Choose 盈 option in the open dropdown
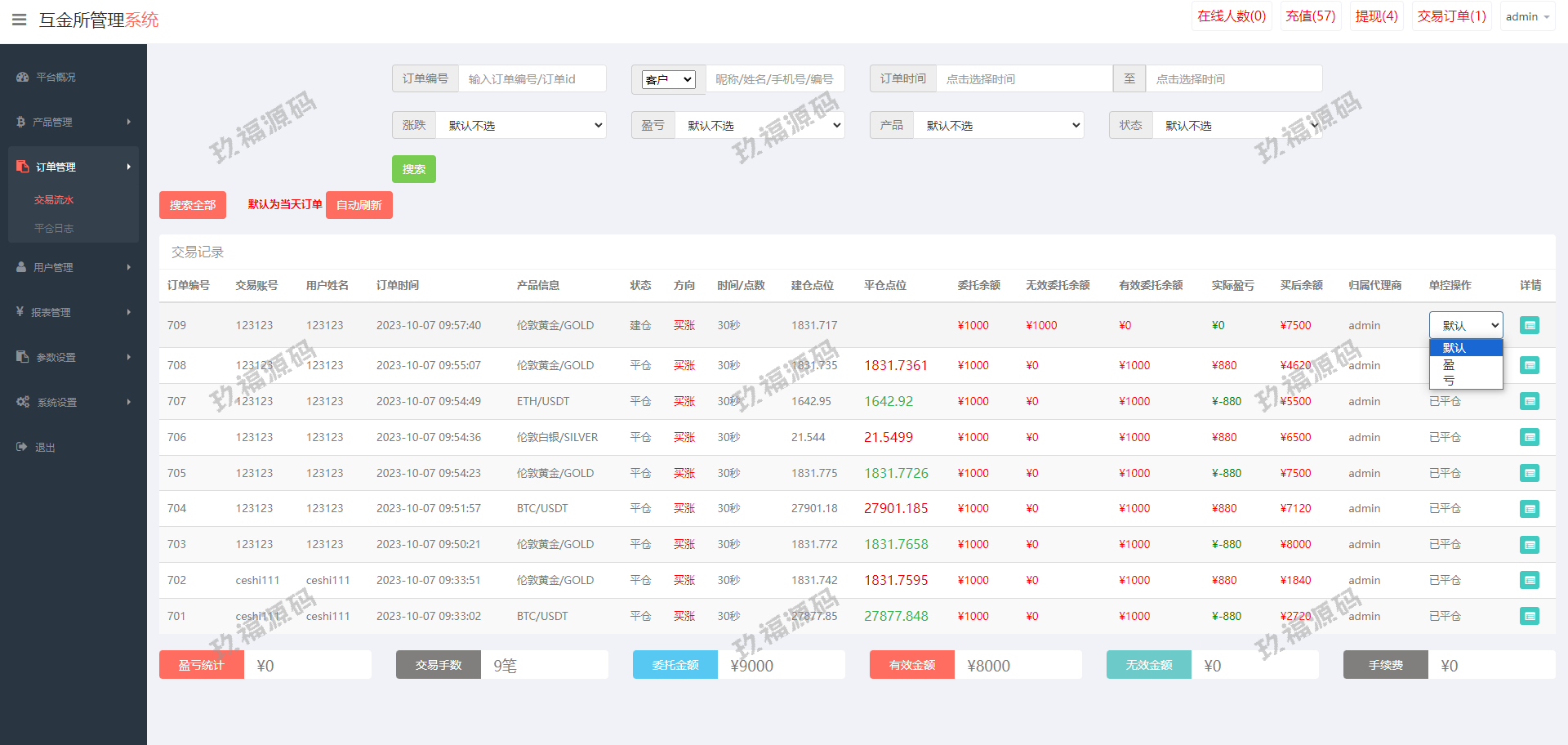 1449,364
